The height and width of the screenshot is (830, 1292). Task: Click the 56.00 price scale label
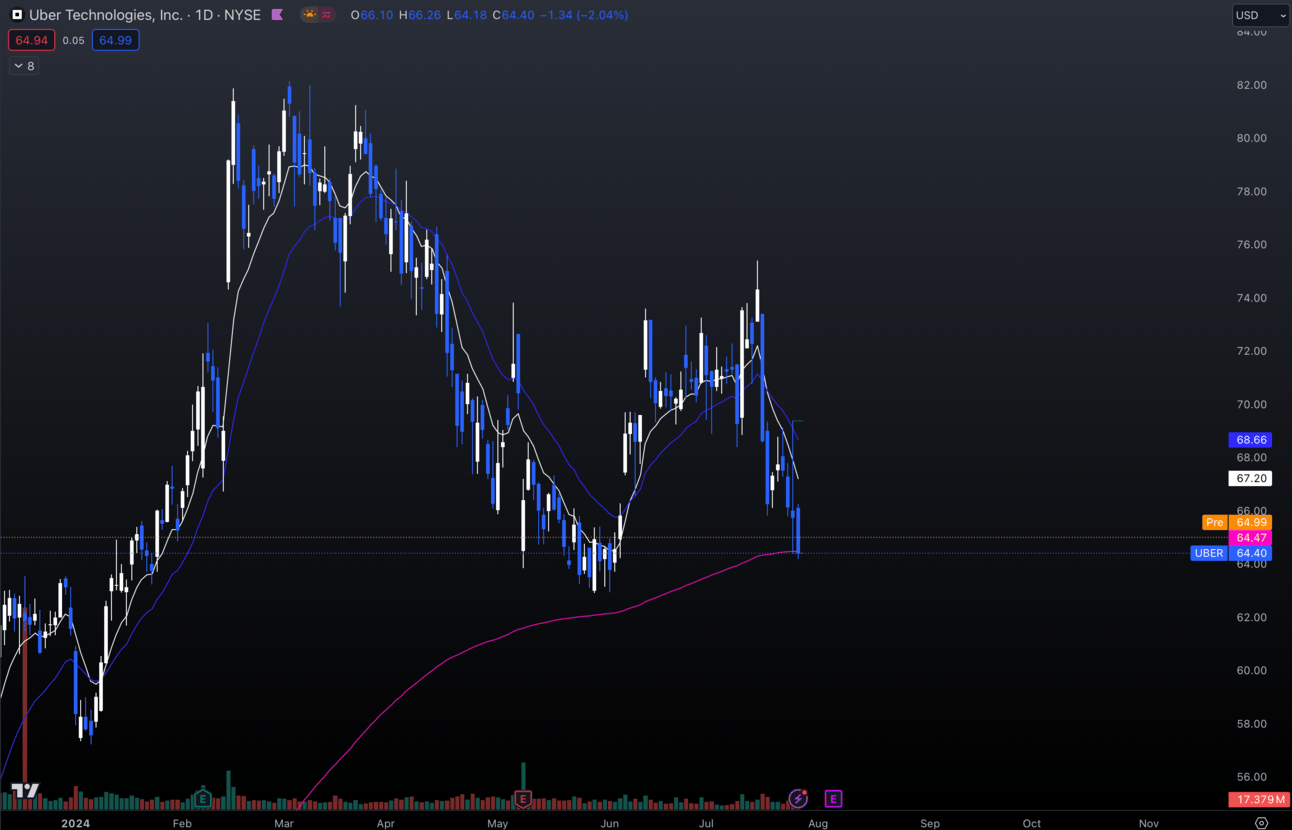[1252, 777]
